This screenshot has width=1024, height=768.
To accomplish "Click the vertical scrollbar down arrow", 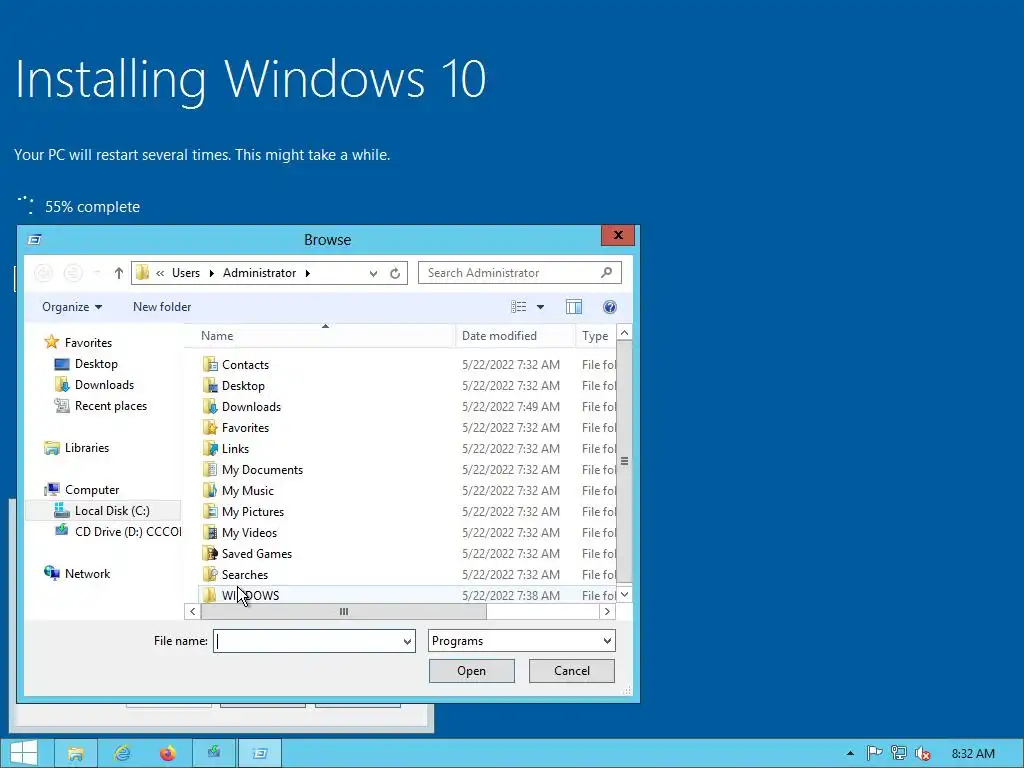I will [x=624, y=594].
